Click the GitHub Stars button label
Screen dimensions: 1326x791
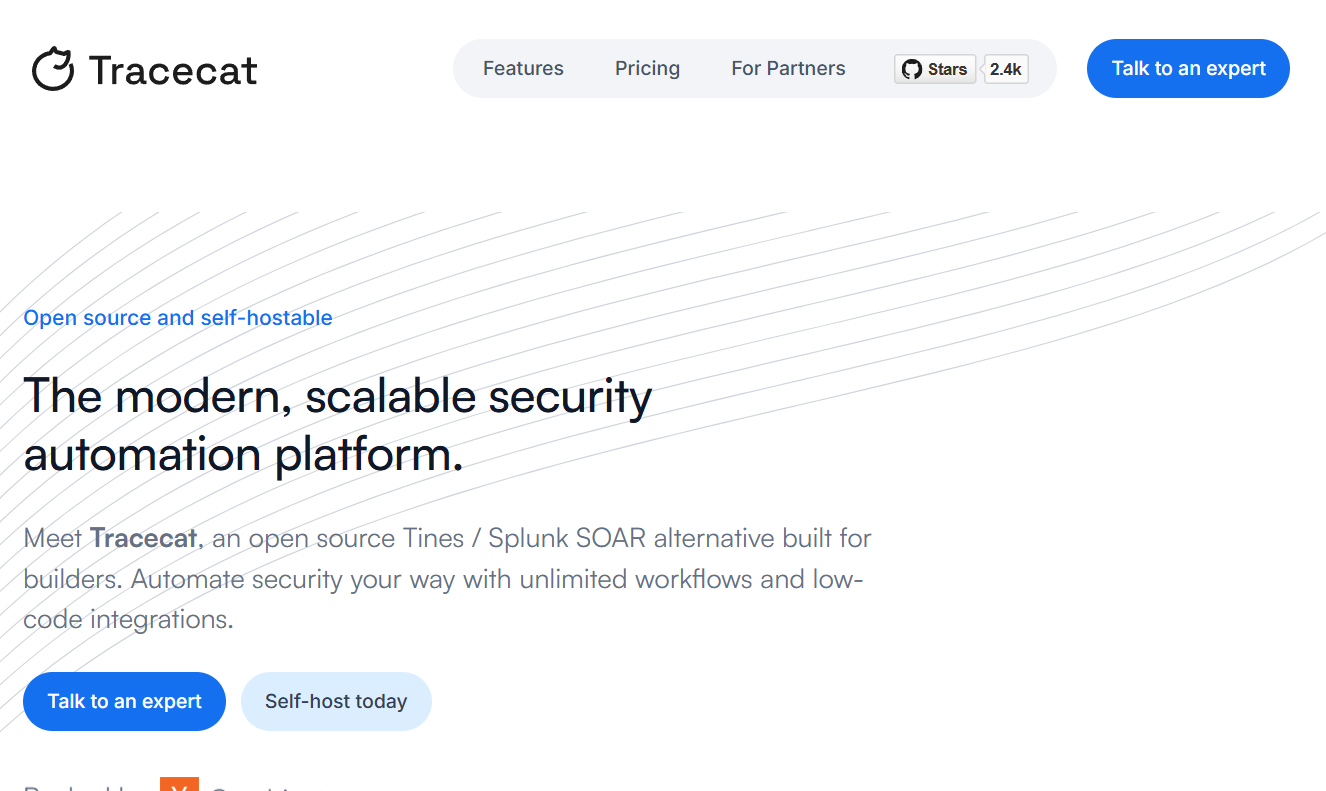point(946,69)
